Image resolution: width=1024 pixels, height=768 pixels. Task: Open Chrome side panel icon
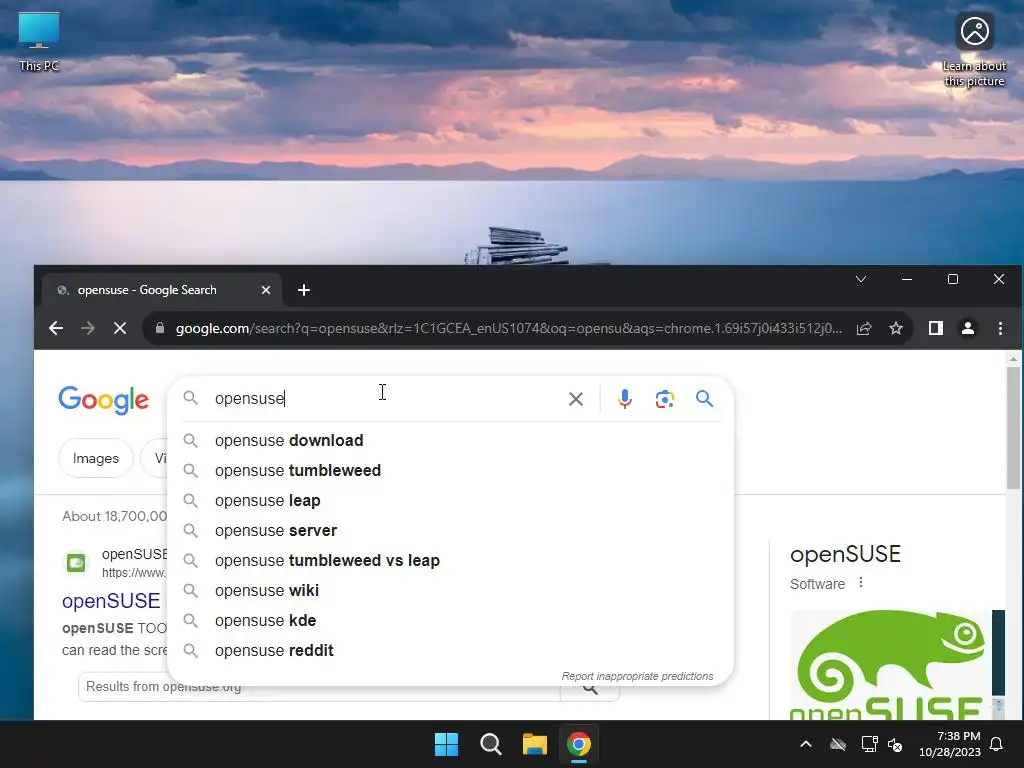(x=936, y=328)
